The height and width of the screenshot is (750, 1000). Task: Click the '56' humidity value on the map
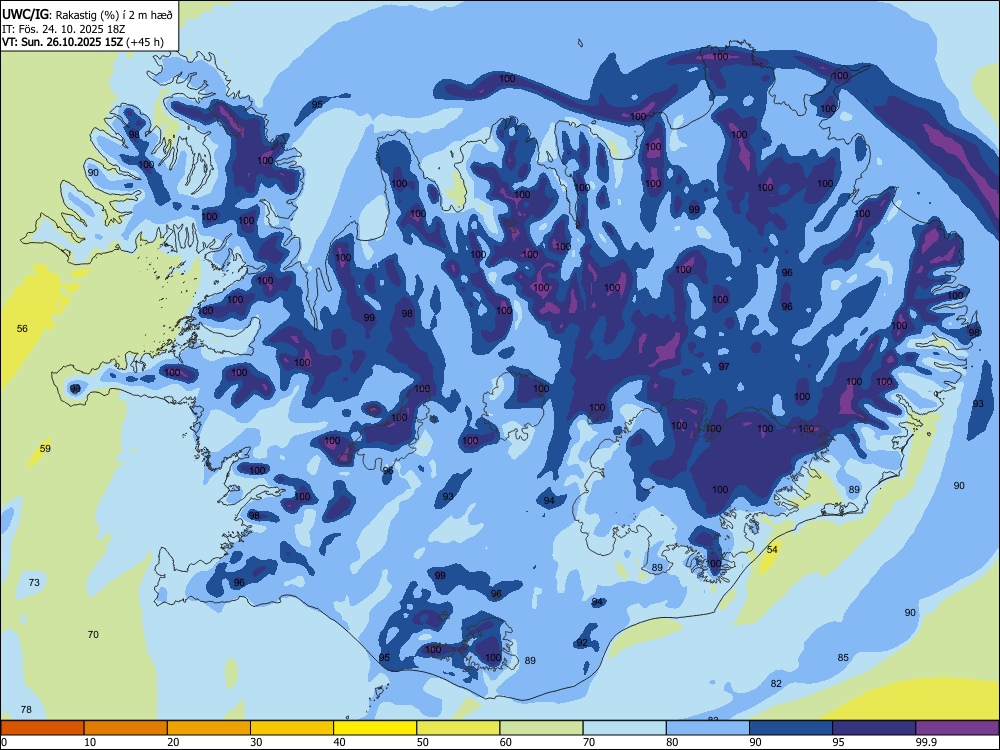point(22,328)
